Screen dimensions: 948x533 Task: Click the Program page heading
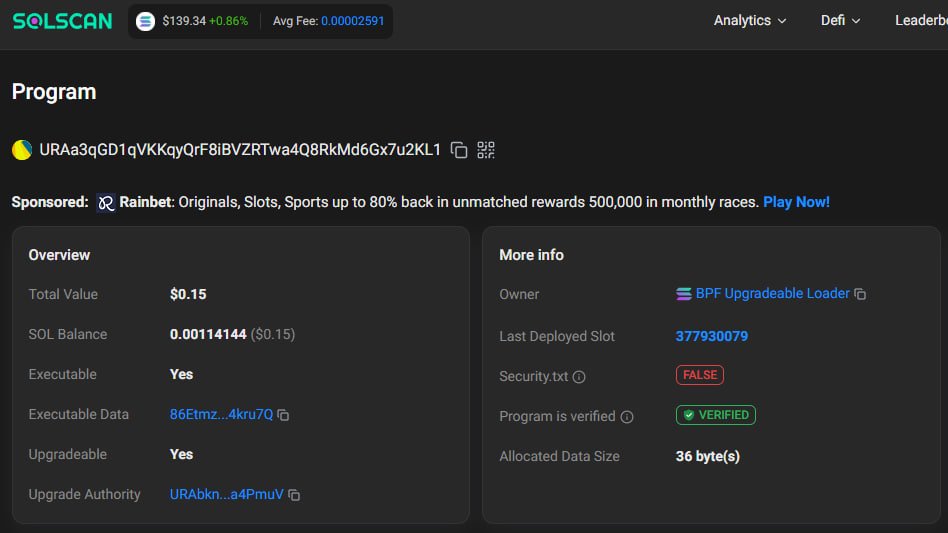point(54,92)
